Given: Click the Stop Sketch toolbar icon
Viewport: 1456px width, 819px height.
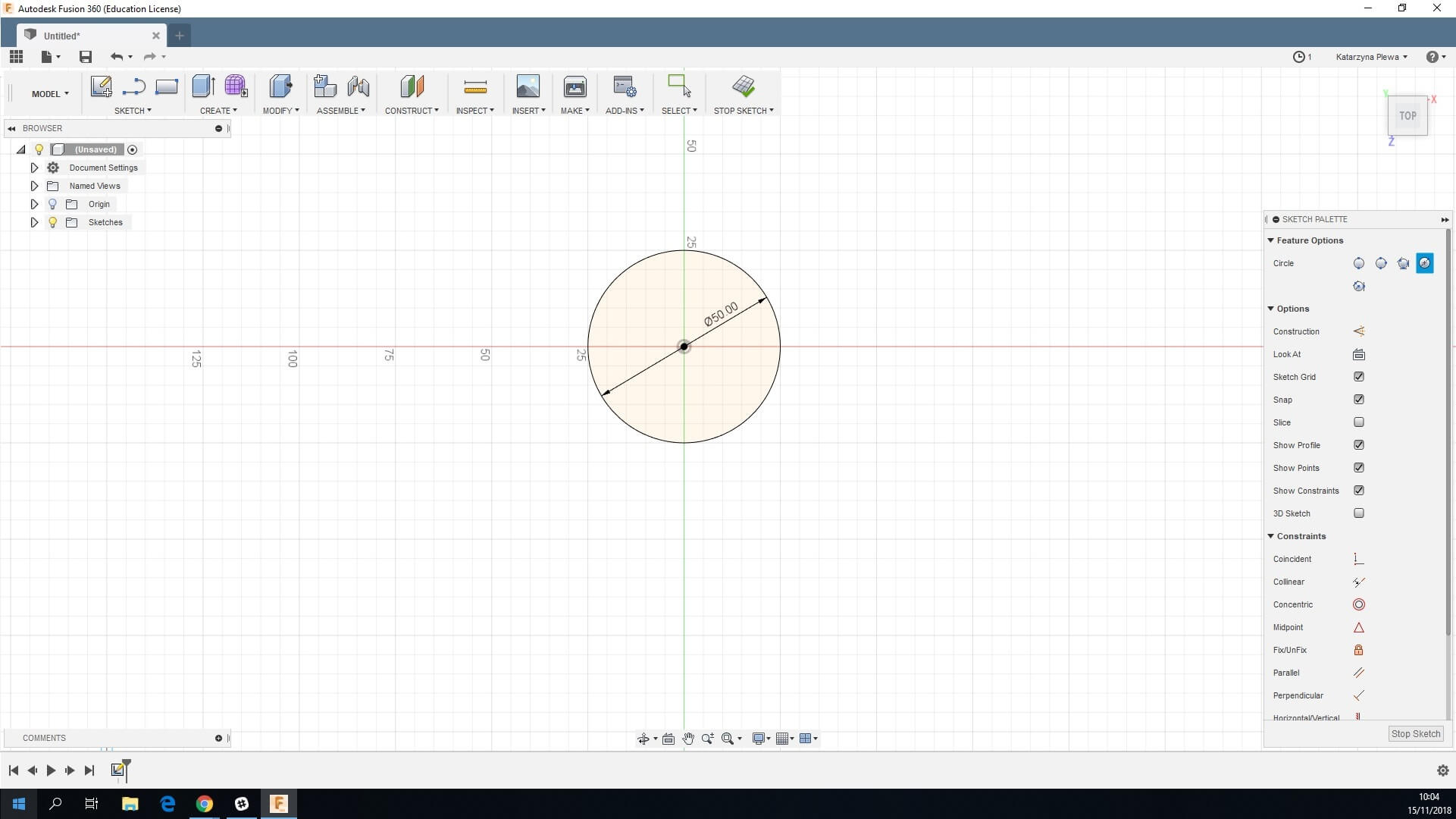Looking at the screenshot, I should click(744, 86).
